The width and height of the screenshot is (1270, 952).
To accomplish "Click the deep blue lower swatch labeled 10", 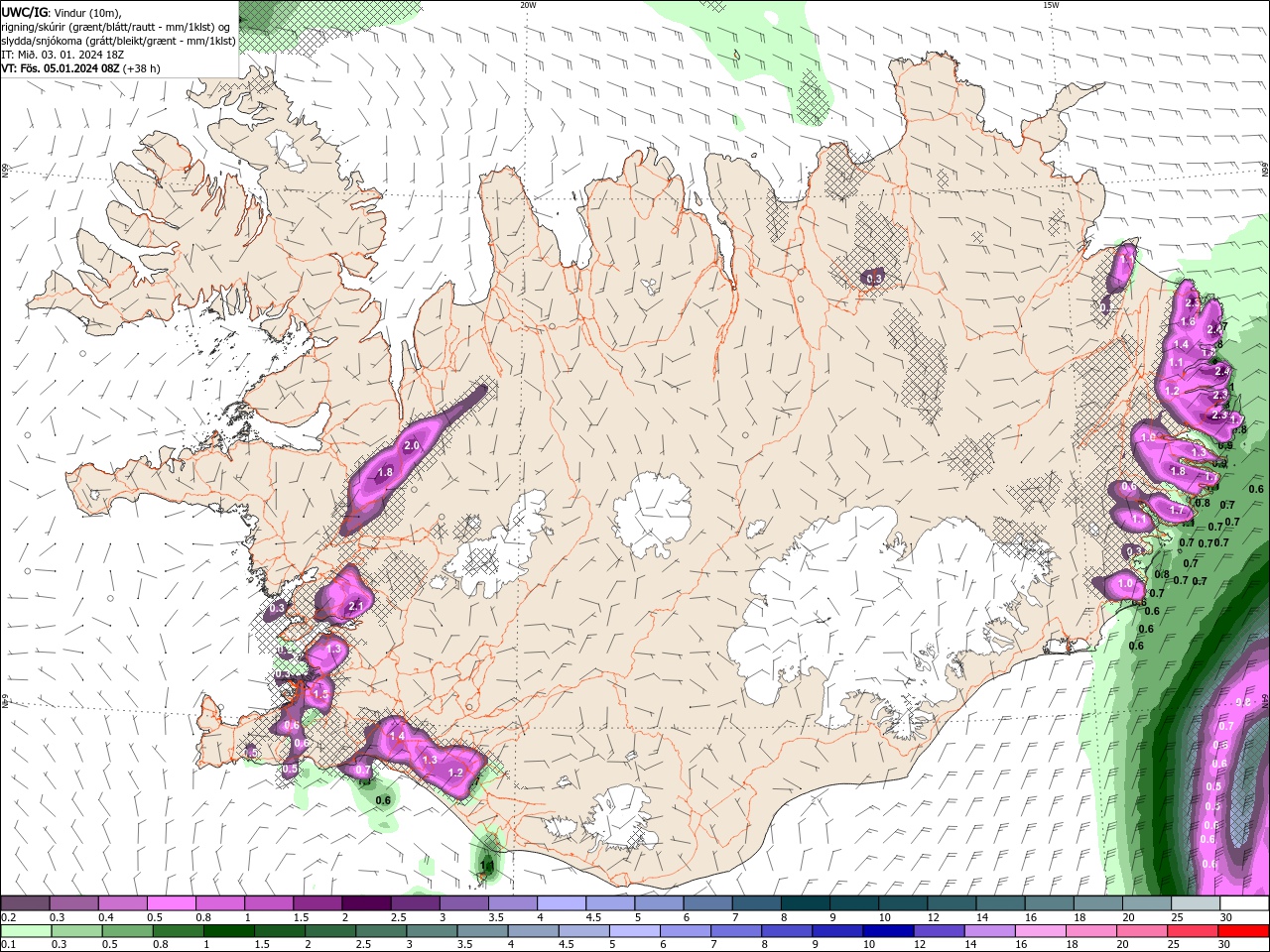I will coord(888,931).
